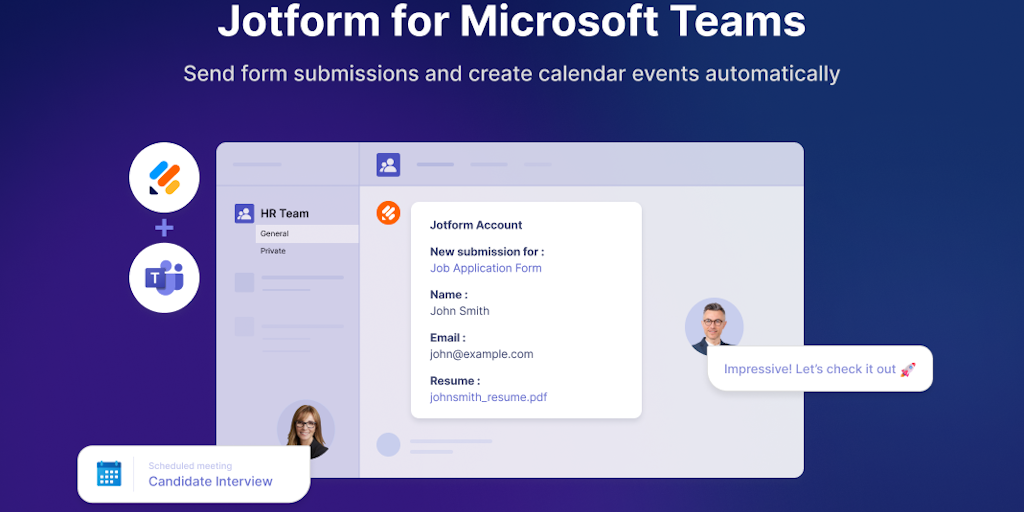
Task: Click the HR Team group icon in the sidebar
Action: (x=244, y=214)
